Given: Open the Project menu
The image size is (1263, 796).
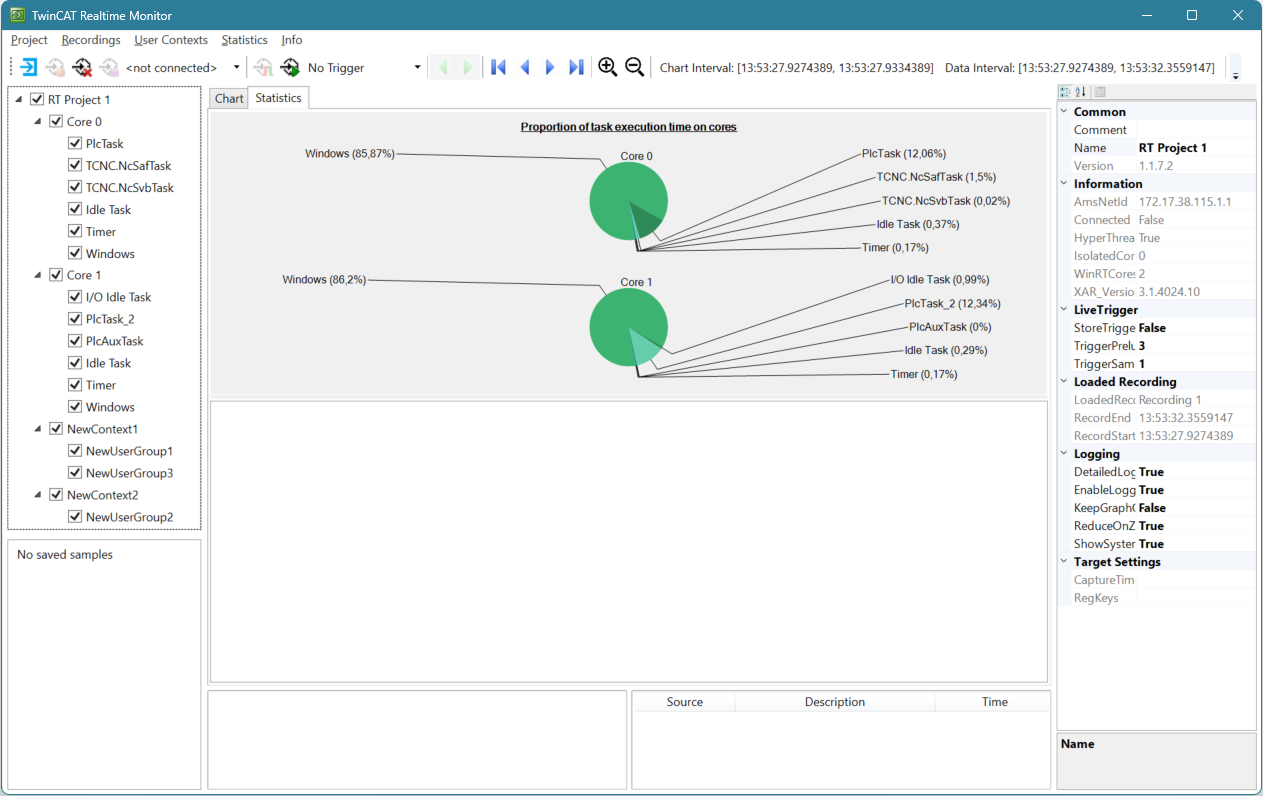Looking at the screenshot, I should coord(29,40).
